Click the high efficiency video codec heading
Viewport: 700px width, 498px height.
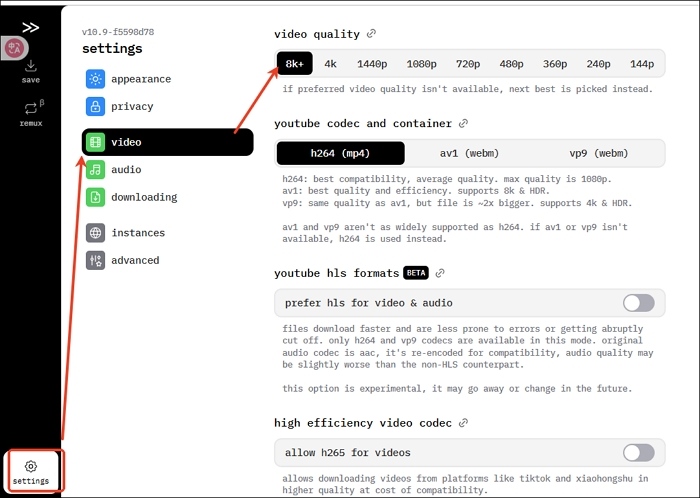[363, 423]
